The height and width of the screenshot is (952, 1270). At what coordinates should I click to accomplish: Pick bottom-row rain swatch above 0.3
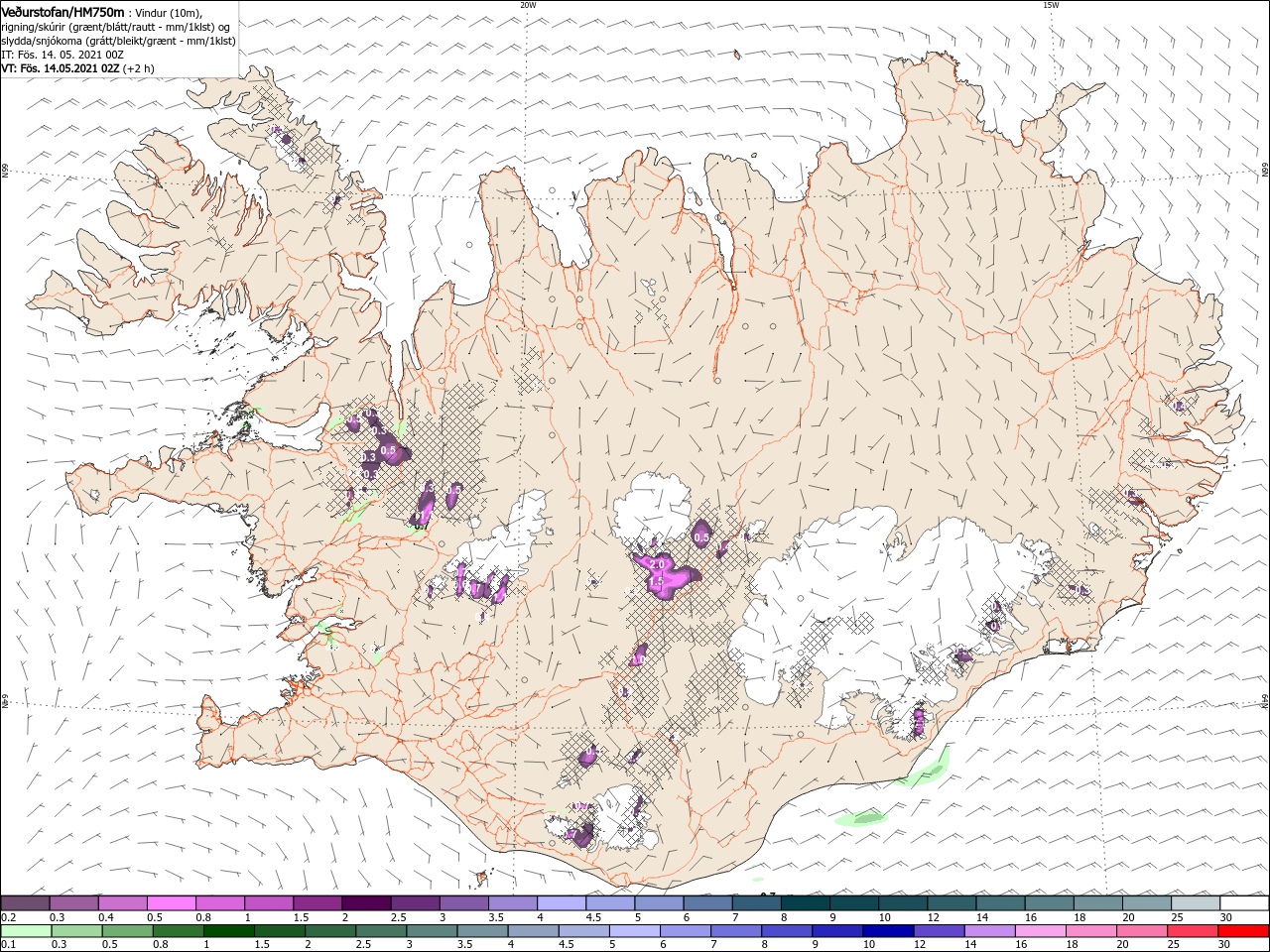point(76,931)
